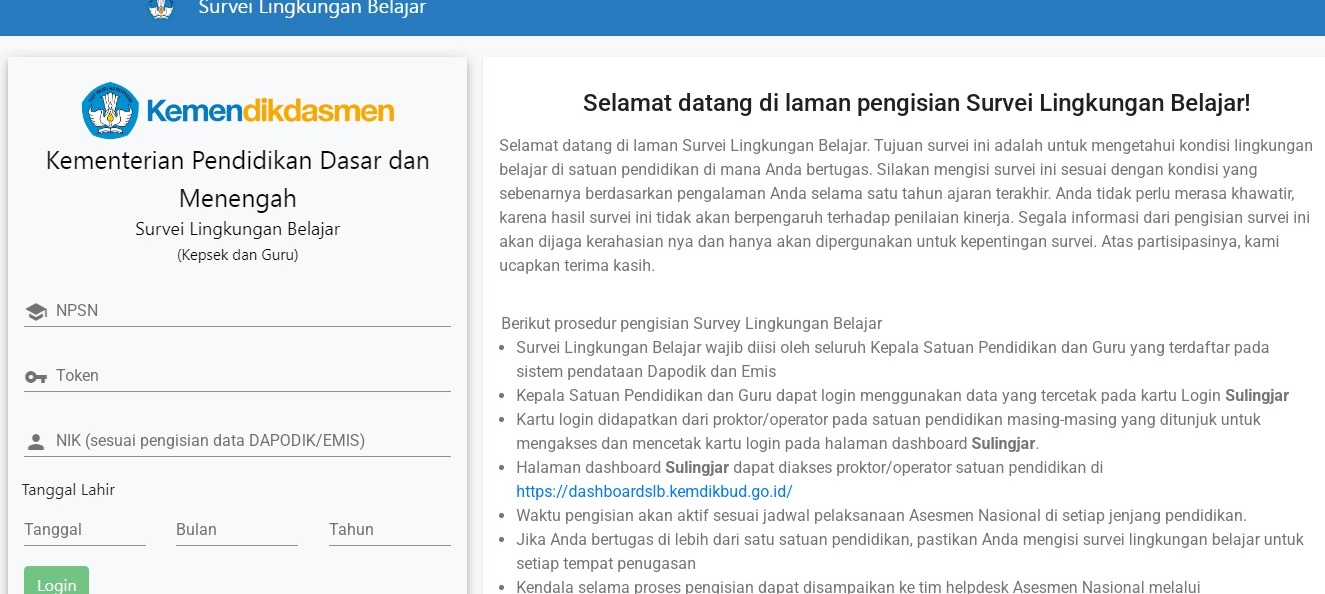This screenshot has width=1325, height=594.
Task: Click 'Berikut prosedur pengisian Survey Lingkungan Belajar' line
Action: pos(691,324)
